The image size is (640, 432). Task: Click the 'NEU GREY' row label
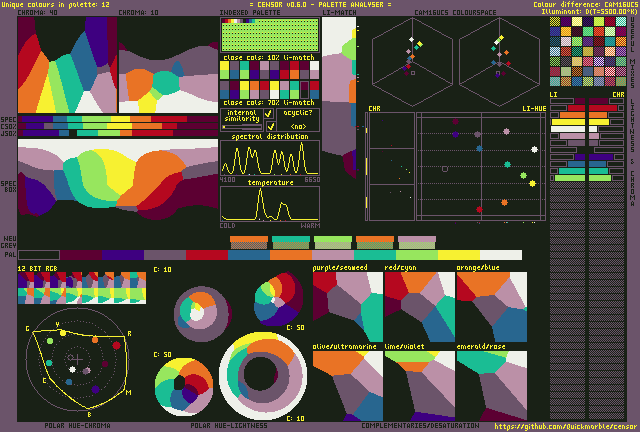pos(10,242)
